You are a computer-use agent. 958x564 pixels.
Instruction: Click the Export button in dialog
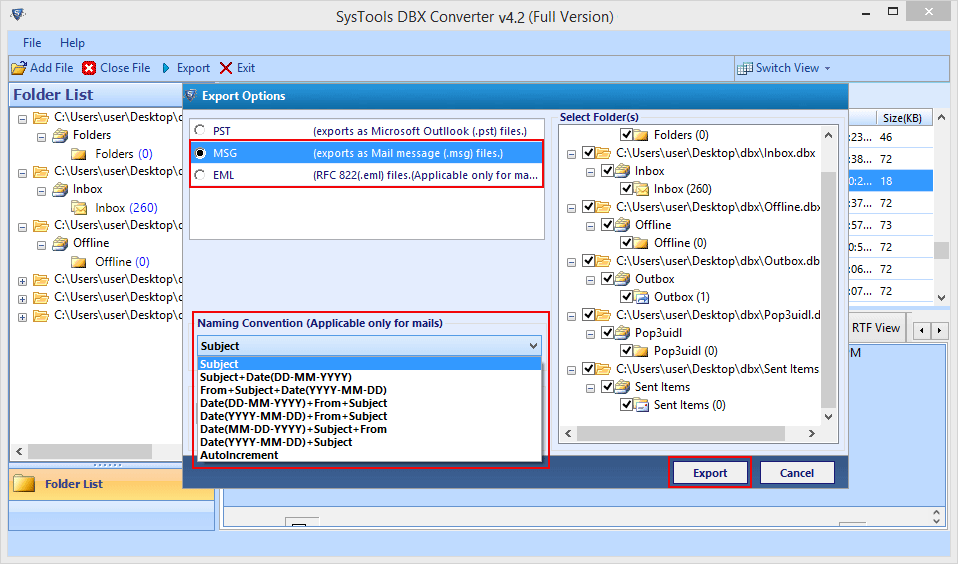[710, 473]
